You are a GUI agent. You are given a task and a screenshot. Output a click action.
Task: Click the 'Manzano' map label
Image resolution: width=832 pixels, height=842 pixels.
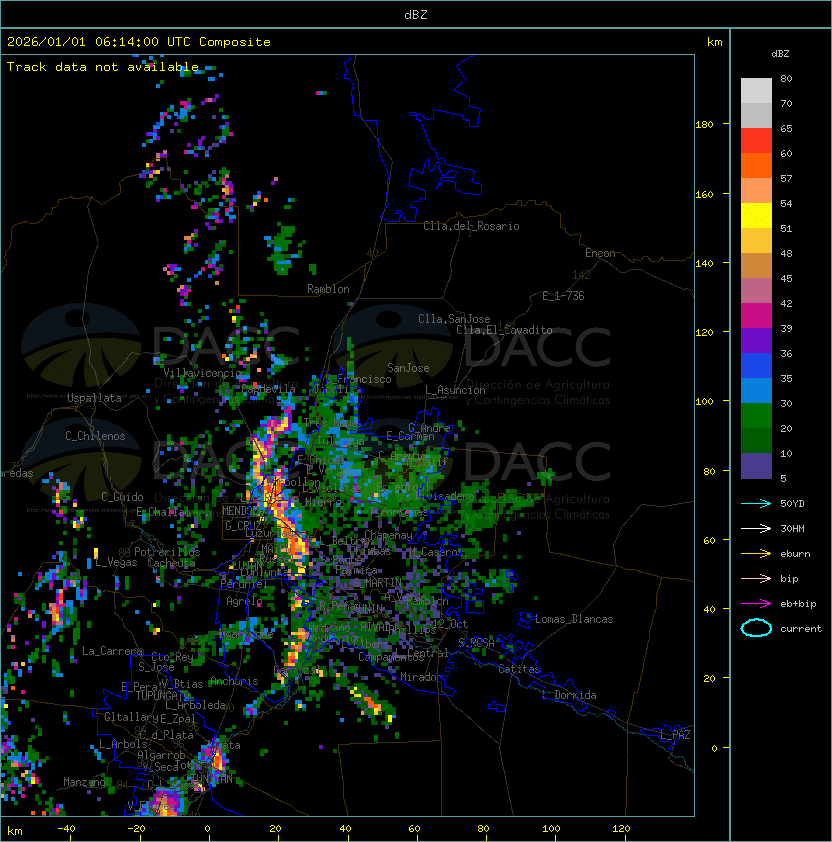pyautogui.click(x=84, y=782)
